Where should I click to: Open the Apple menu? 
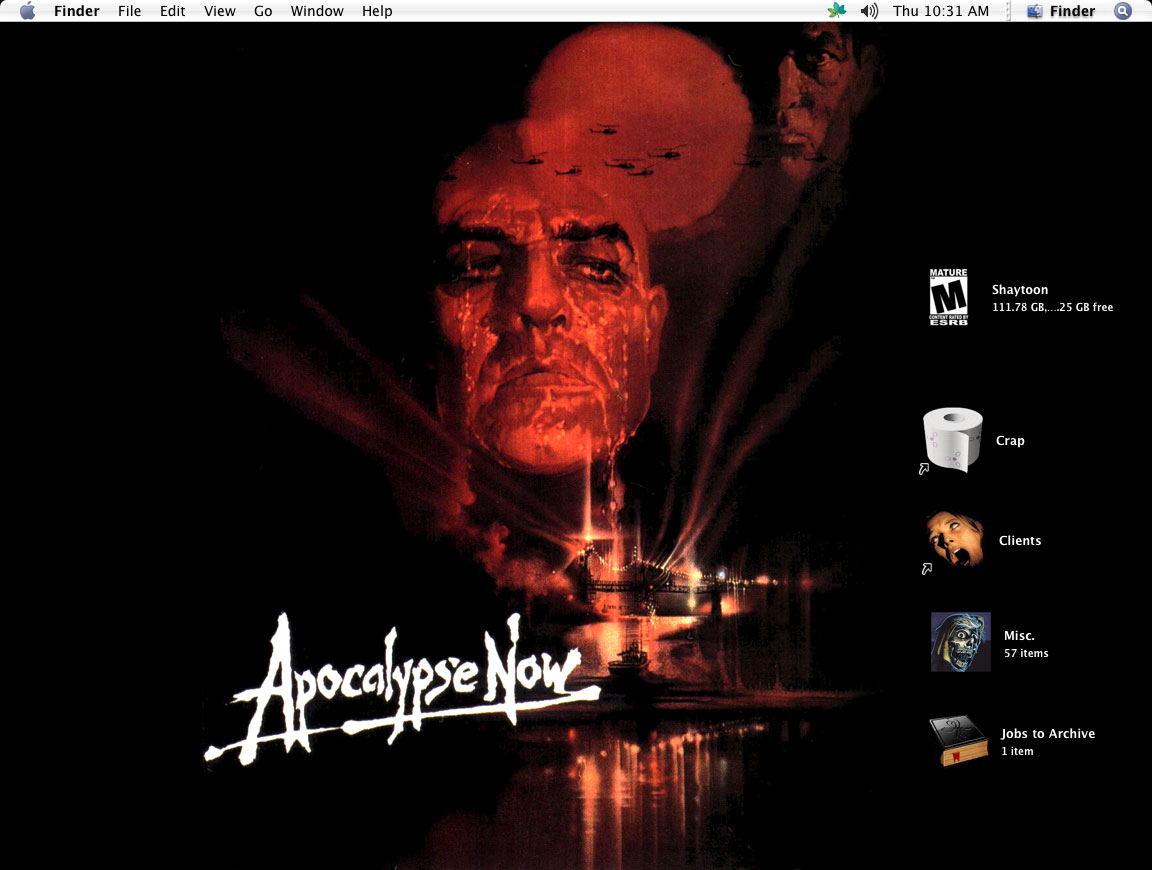tap(27, 11)
